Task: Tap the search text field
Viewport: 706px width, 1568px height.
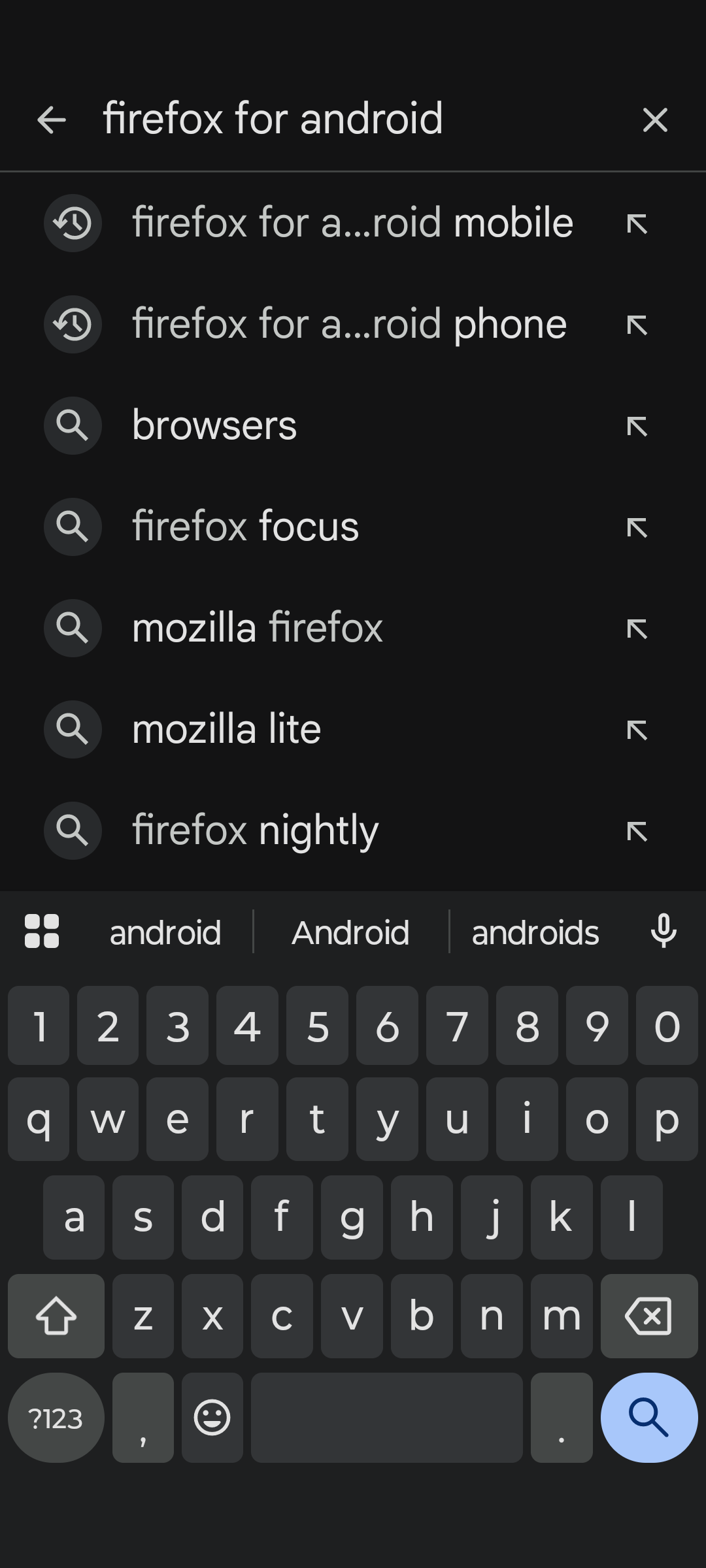Action: click(x=353, y=120)
